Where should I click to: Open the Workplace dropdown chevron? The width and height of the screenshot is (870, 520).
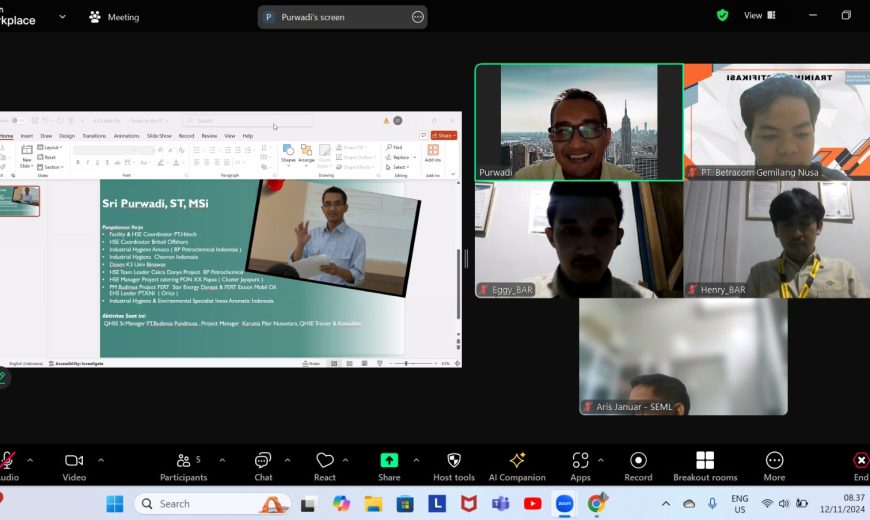(x=63, y=17)
